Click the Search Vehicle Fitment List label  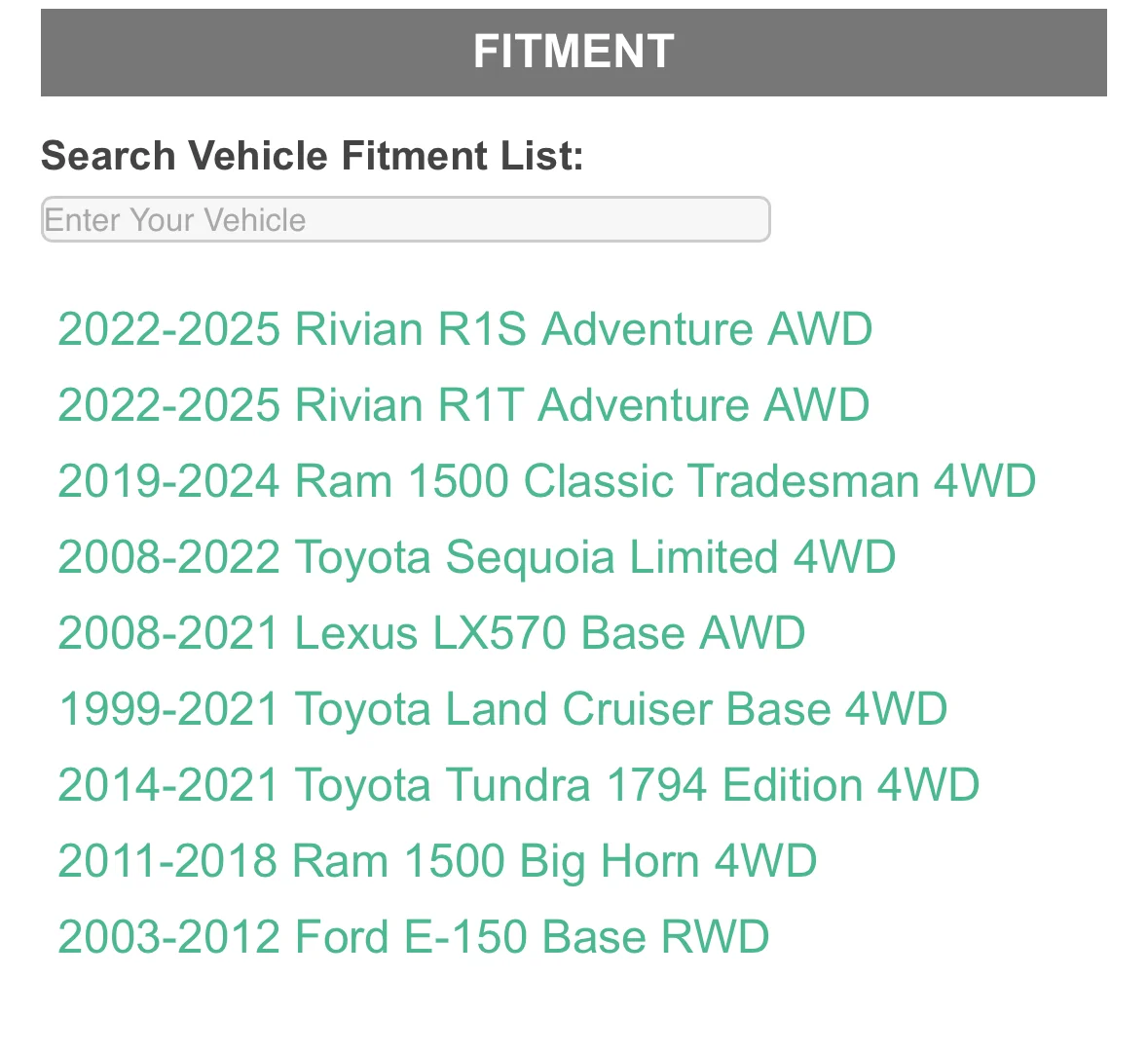(313, 156)
